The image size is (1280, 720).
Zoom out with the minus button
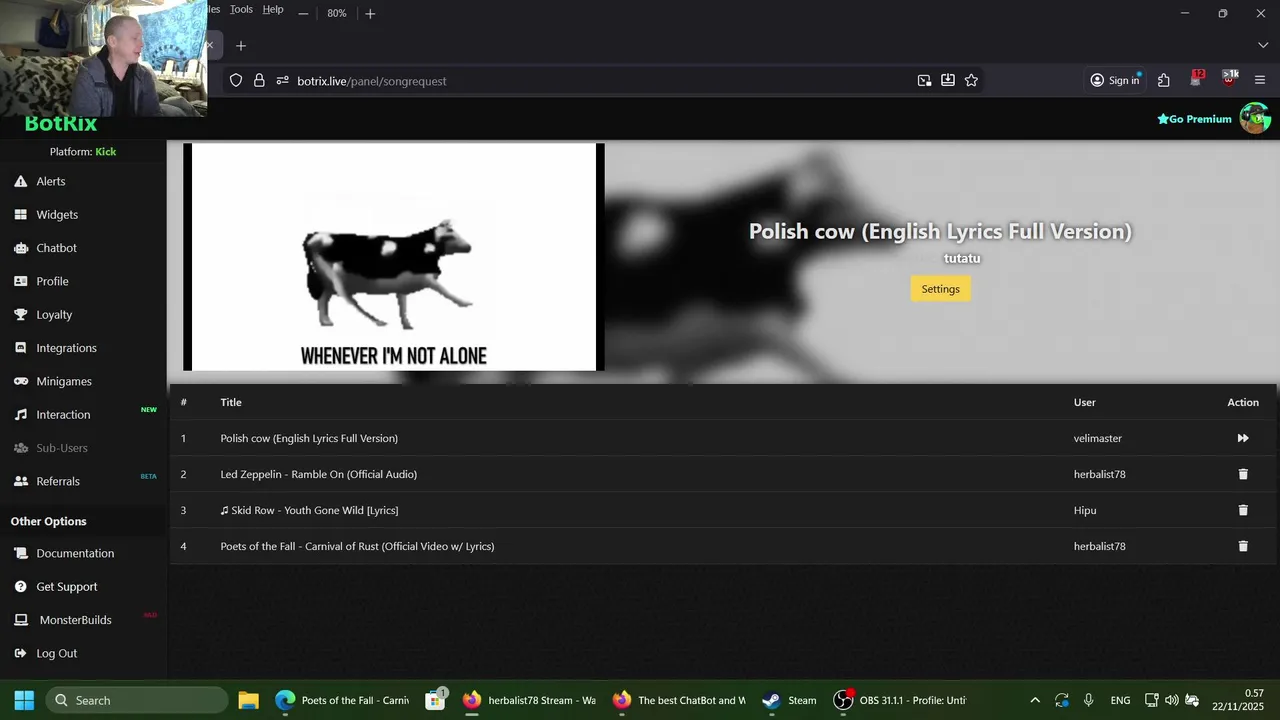click(303, 14)
